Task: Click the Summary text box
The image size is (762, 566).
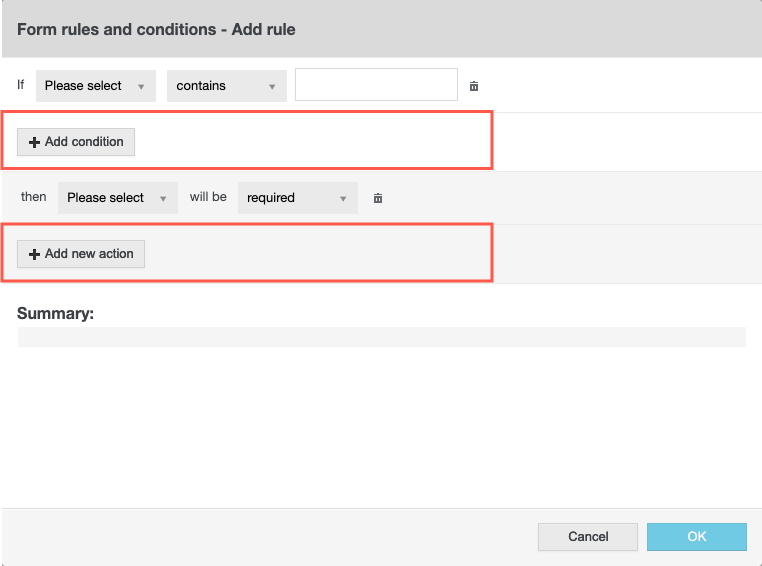Action: pyautogui.click(x=381, y=337)
